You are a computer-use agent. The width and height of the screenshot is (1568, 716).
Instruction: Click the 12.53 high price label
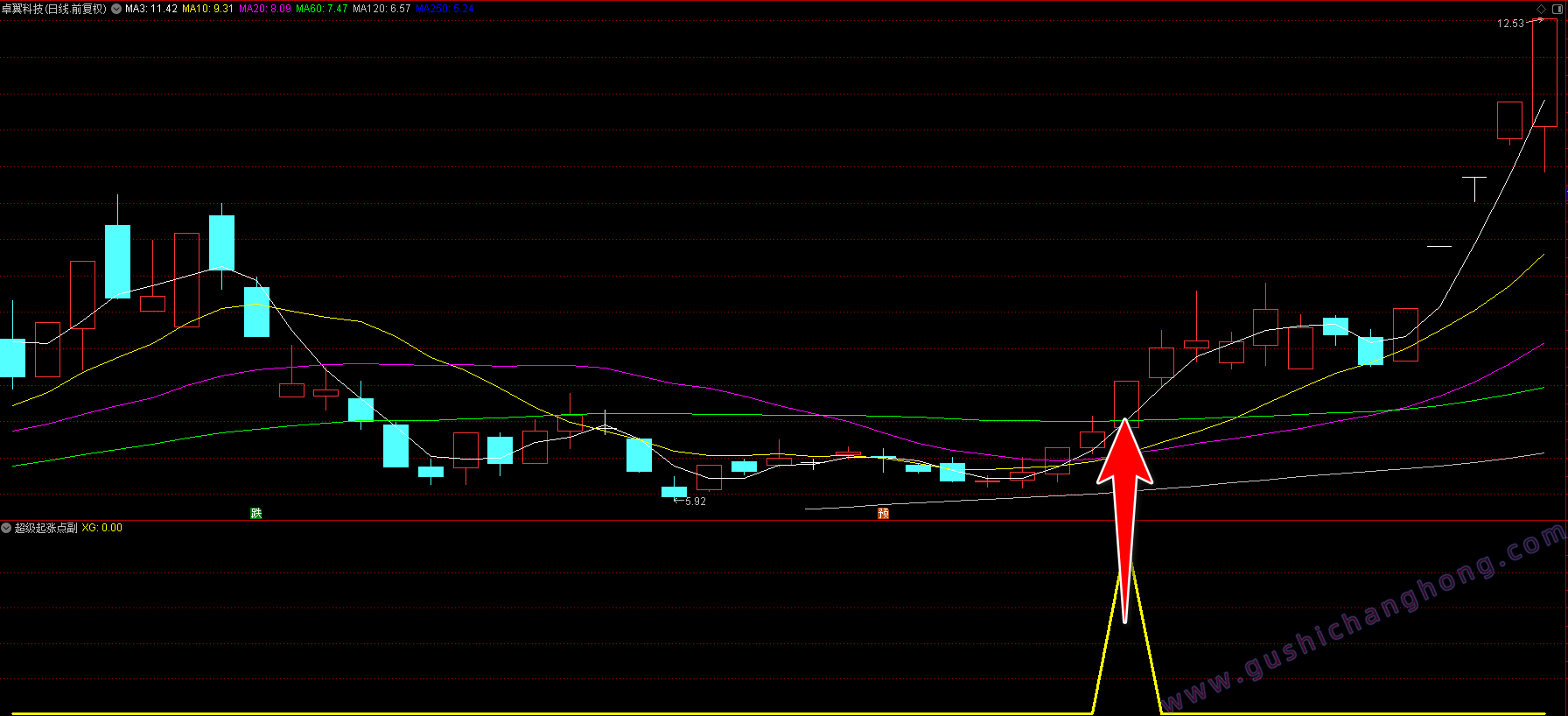1510,24
